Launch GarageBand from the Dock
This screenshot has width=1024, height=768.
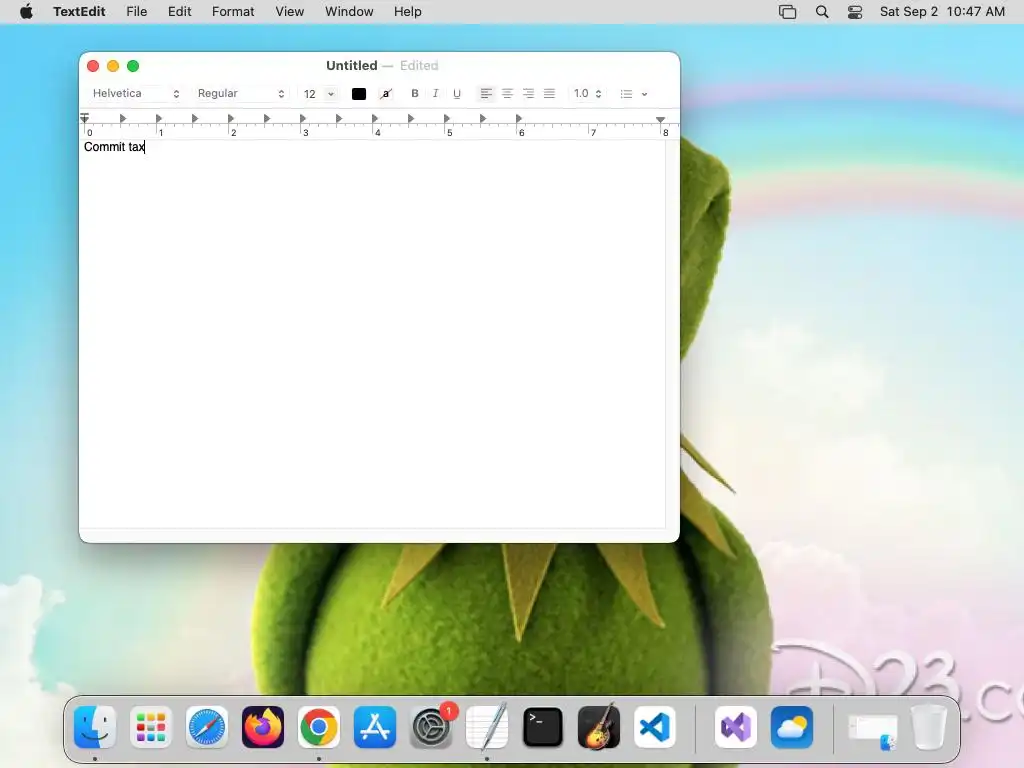[x=599, y=727]
